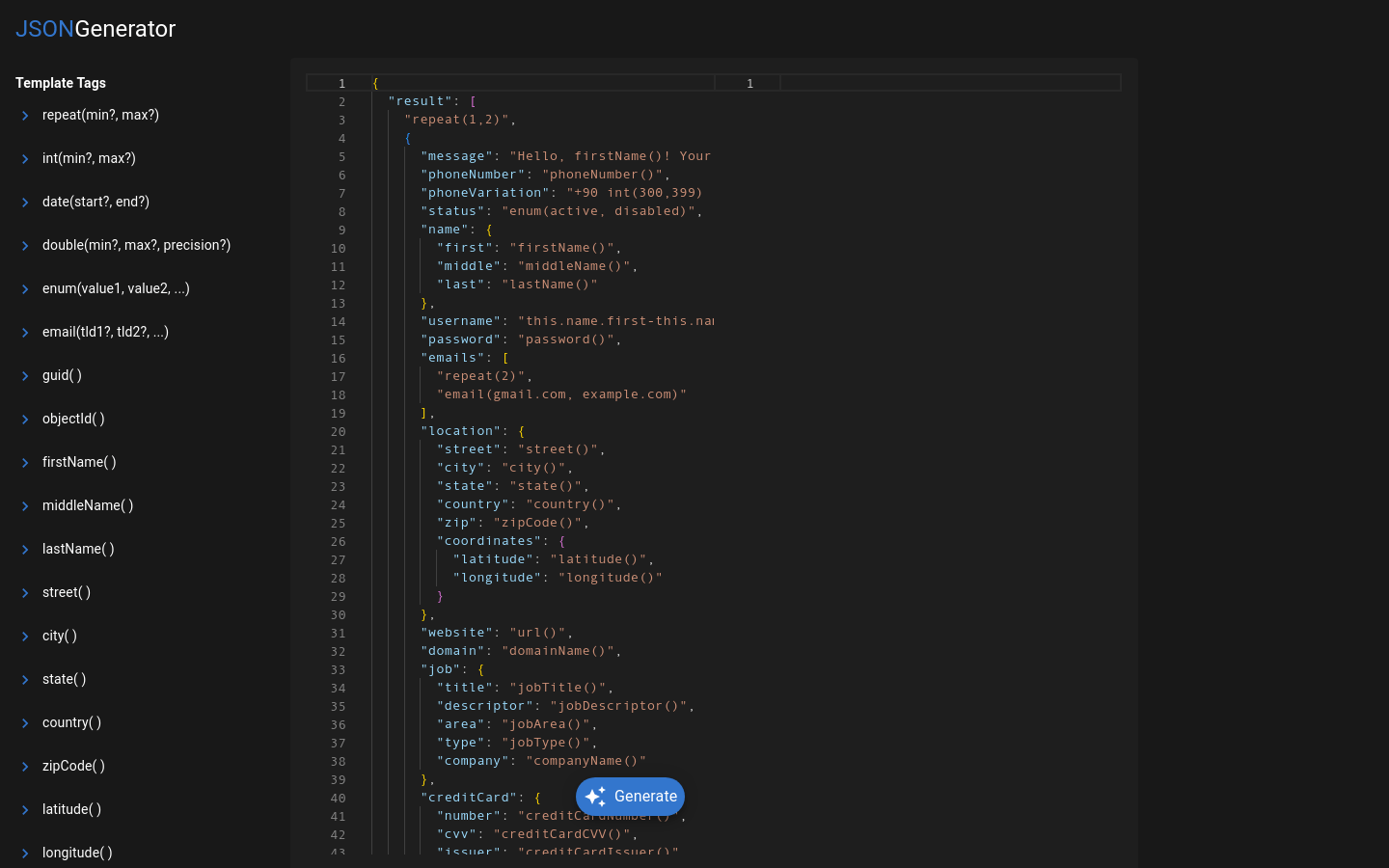Click "companyName()" value on line 38
The width and height of the screenshot is (1389, 868).
tap(586, 761)
